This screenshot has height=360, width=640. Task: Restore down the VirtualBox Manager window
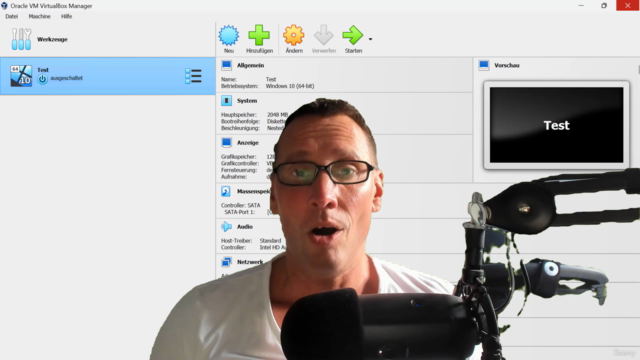coord(604,6)
